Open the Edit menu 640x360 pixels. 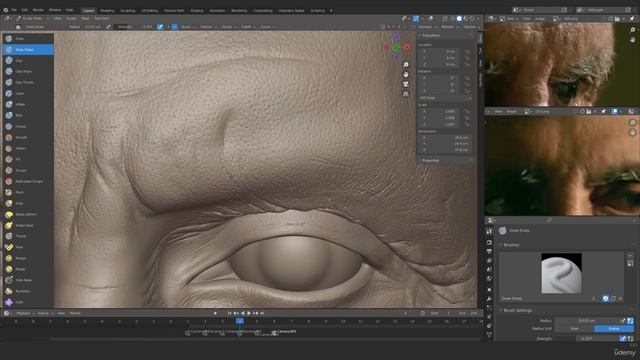click(x=24, y=10)
